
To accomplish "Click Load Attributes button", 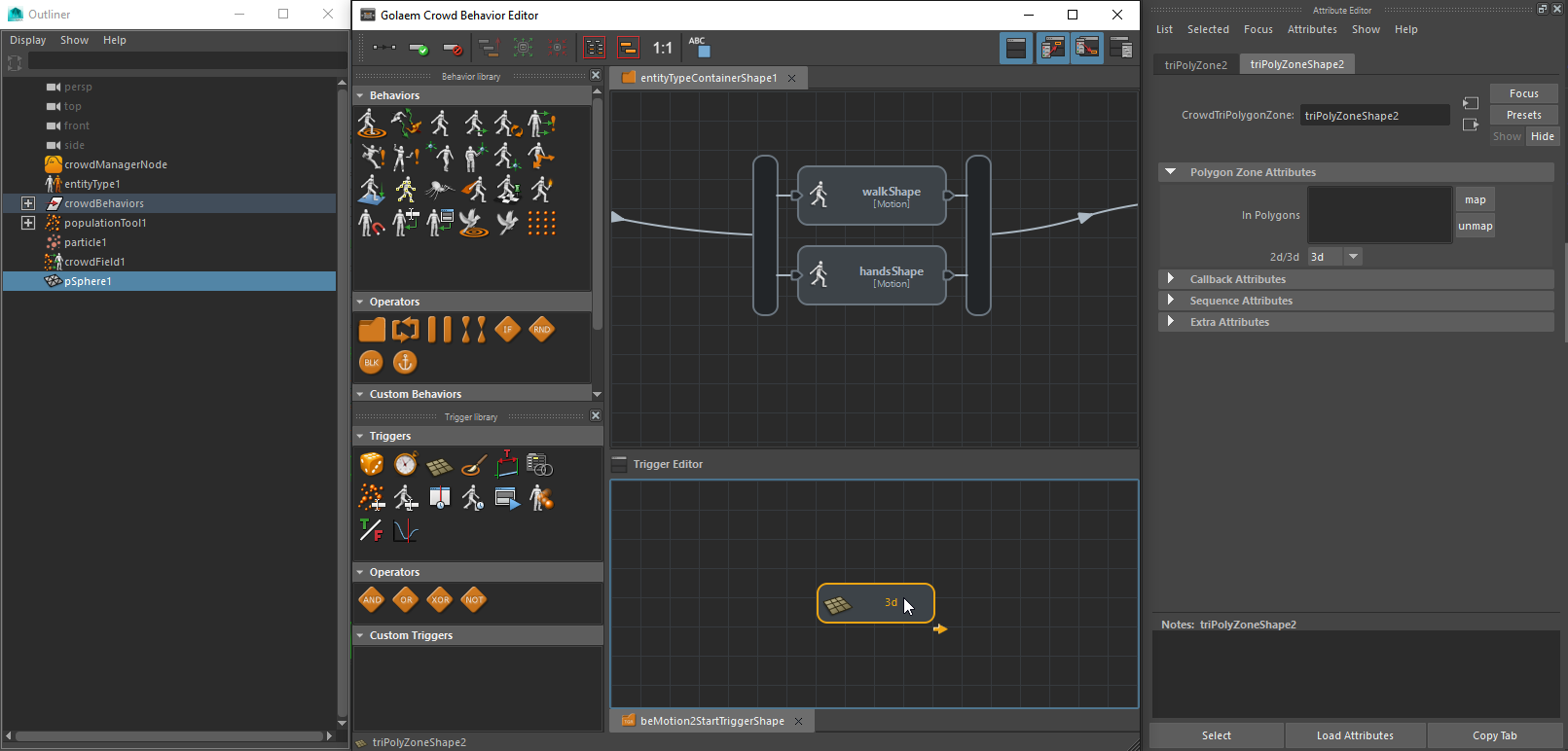I will click(x=1355, y=735).
